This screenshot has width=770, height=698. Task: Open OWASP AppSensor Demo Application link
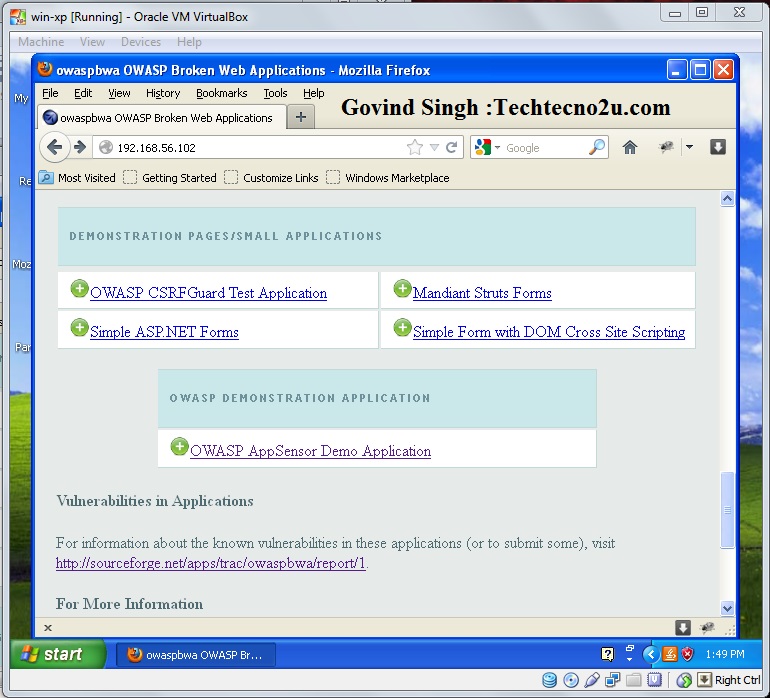310,451
